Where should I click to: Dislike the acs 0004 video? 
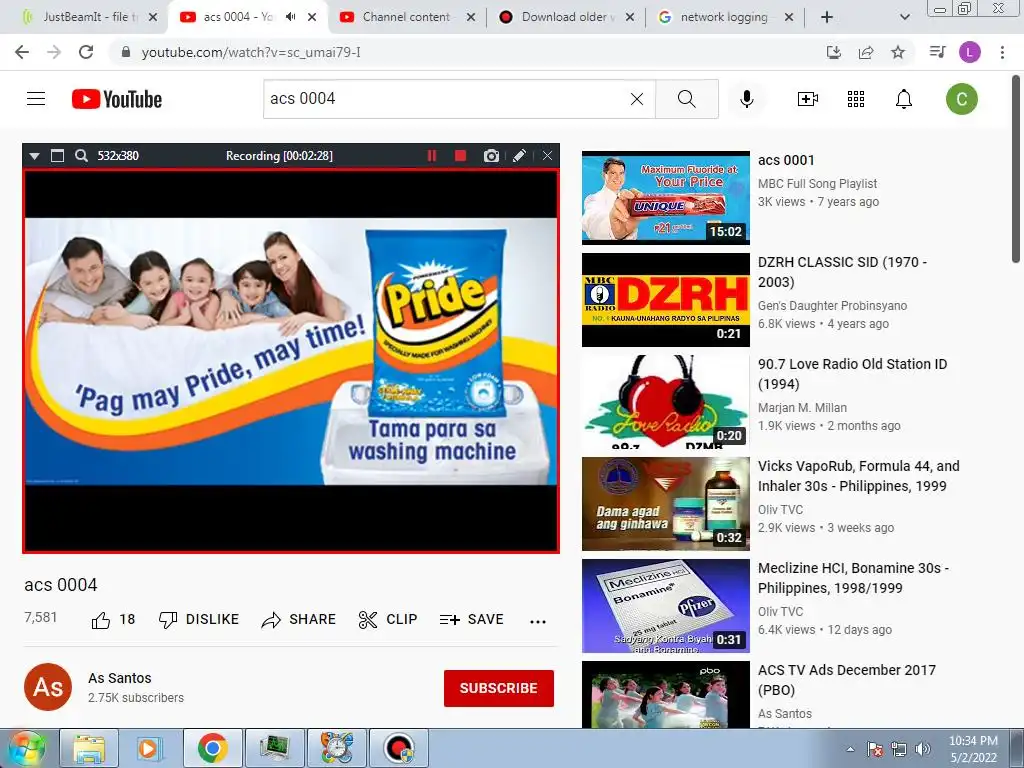pos(199,620)
